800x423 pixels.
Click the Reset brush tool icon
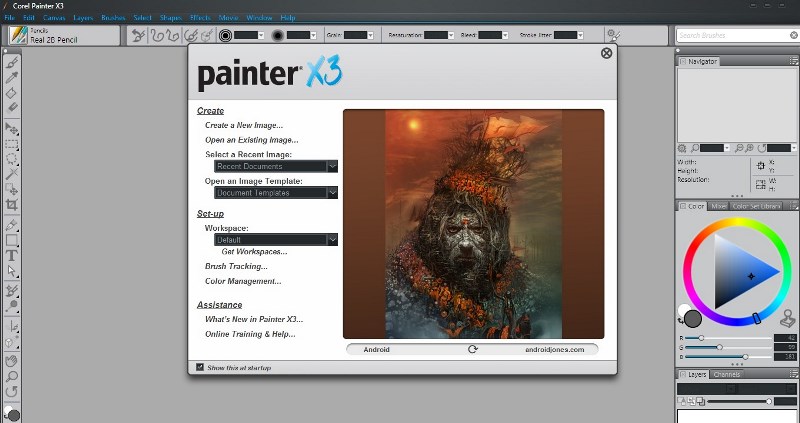click(138, 35)
